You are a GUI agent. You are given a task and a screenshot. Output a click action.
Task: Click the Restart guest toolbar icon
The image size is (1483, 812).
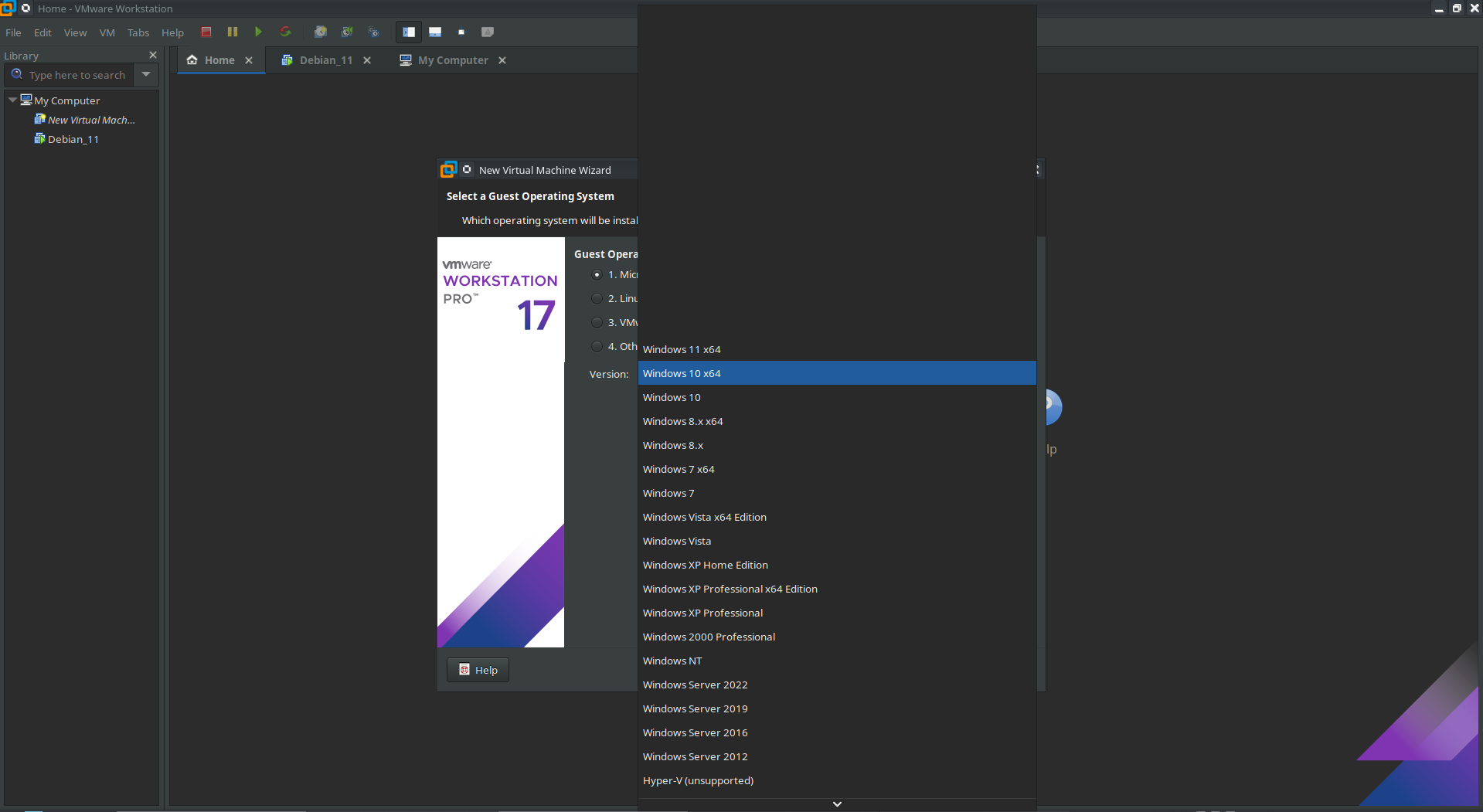(x=285, y=32)
